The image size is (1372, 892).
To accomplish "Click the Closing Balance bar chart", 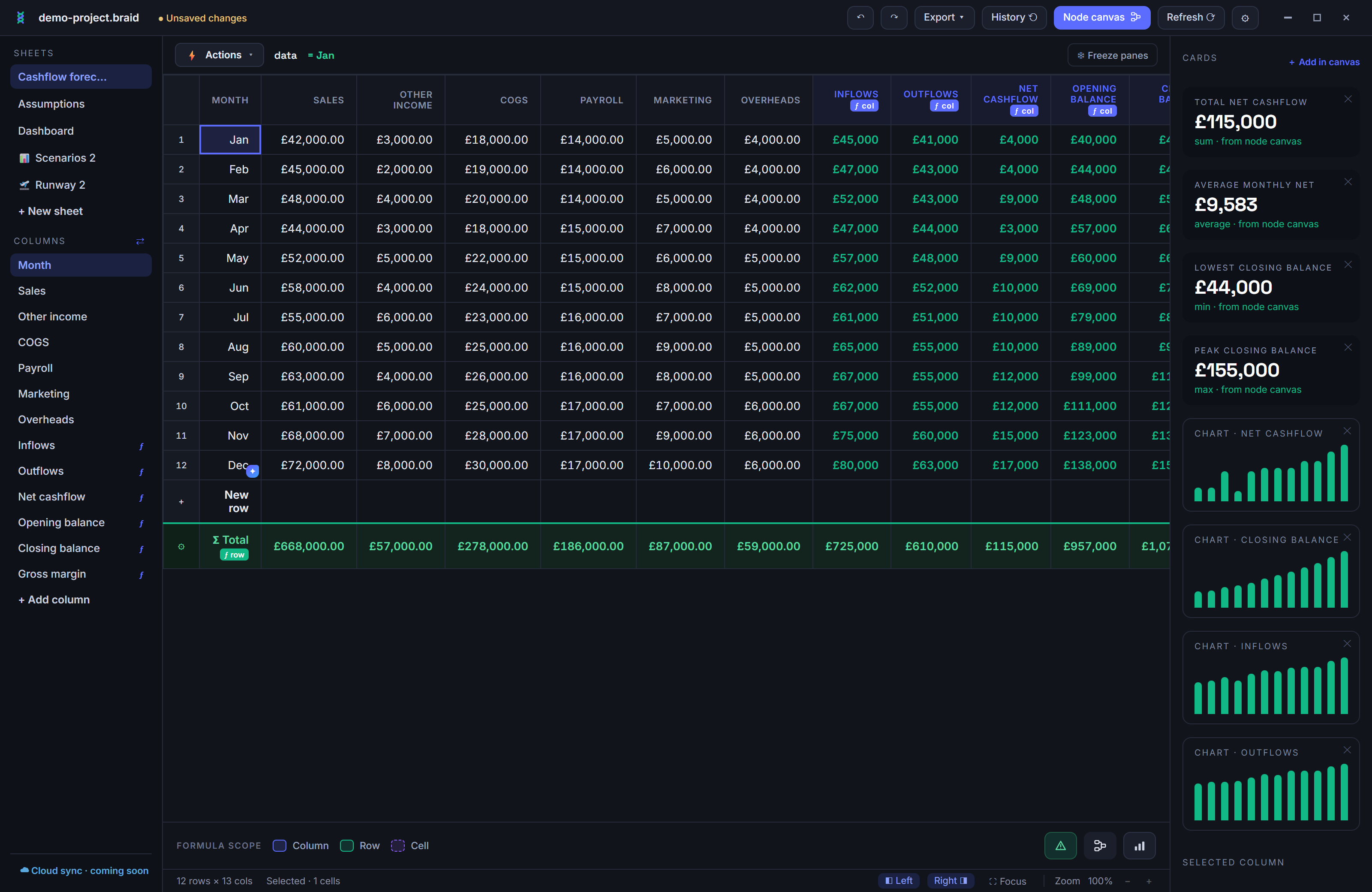I will coord(1270,579).
